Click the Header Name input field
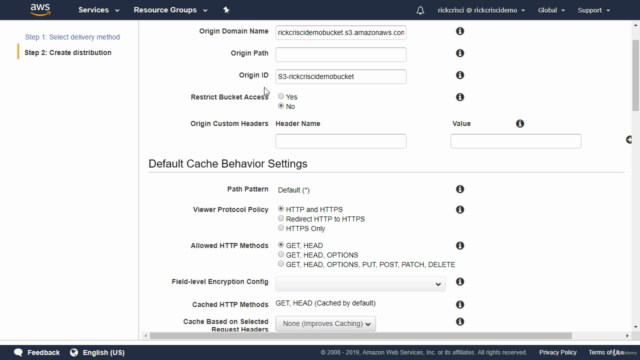640x360 pixels. pyautogui.click(x=341, y=141)
